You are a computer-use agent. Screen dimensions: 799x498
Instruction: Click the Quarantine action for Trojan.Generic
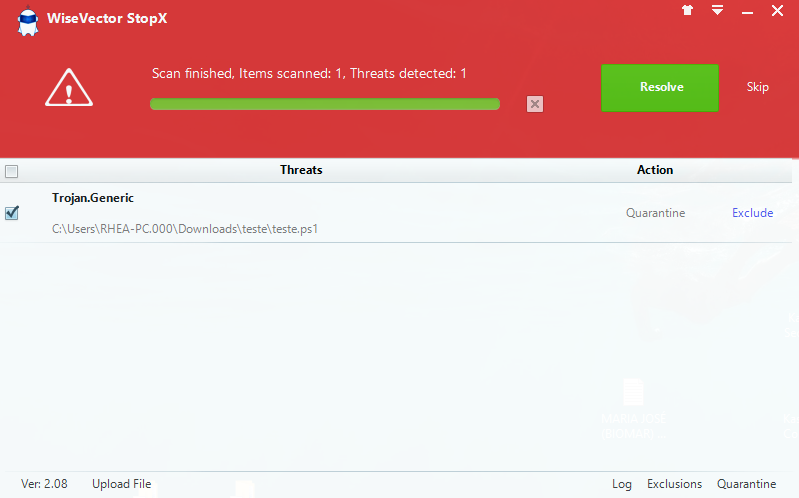click(655, 213)
